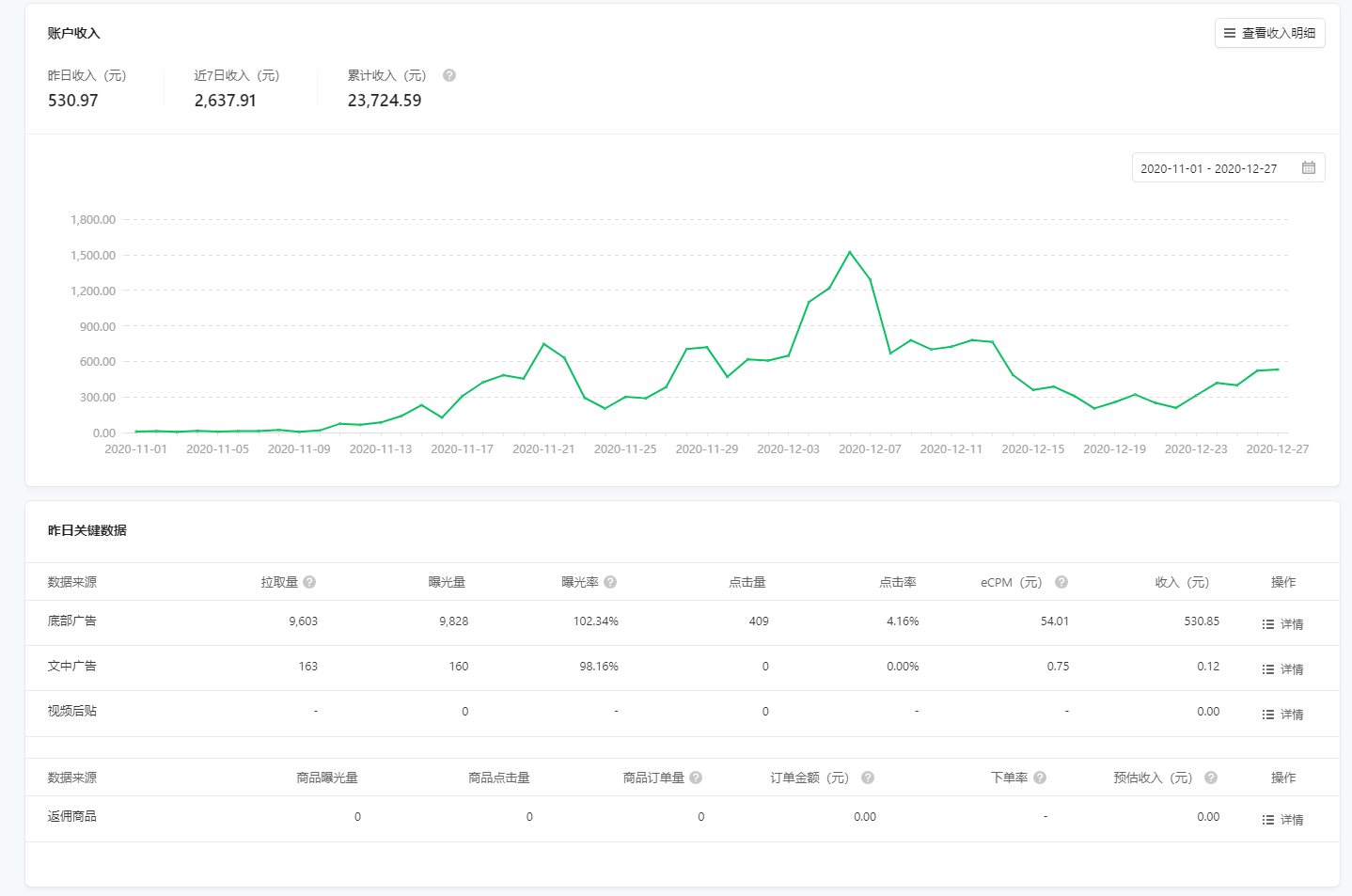The width and height of the screenshot is (1352, 896).
Task: Click help icon beside 拉取量 column
Action: coord(309,582)
